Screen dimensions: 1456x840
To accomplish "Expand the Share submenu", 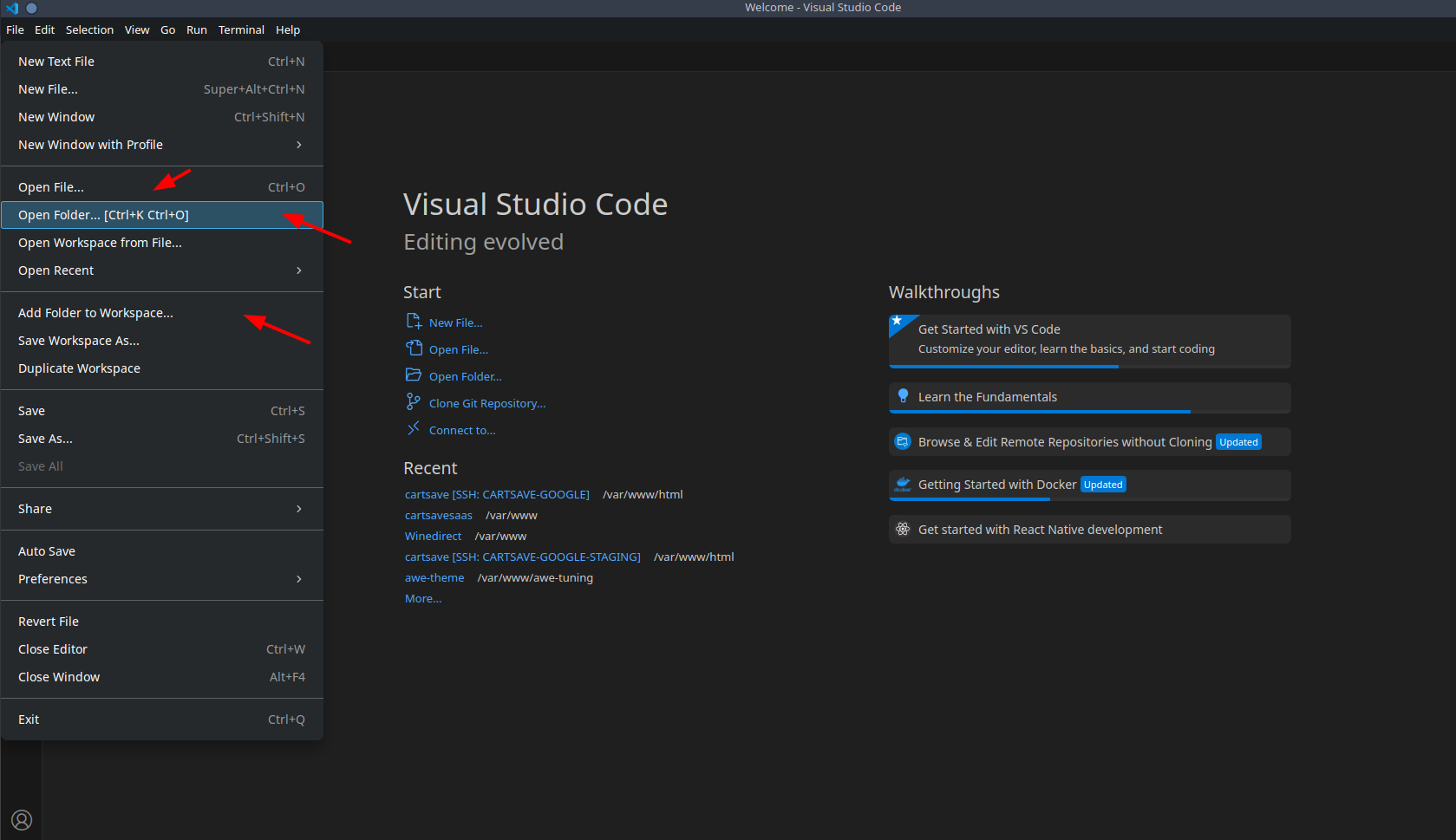I will 35,508.
